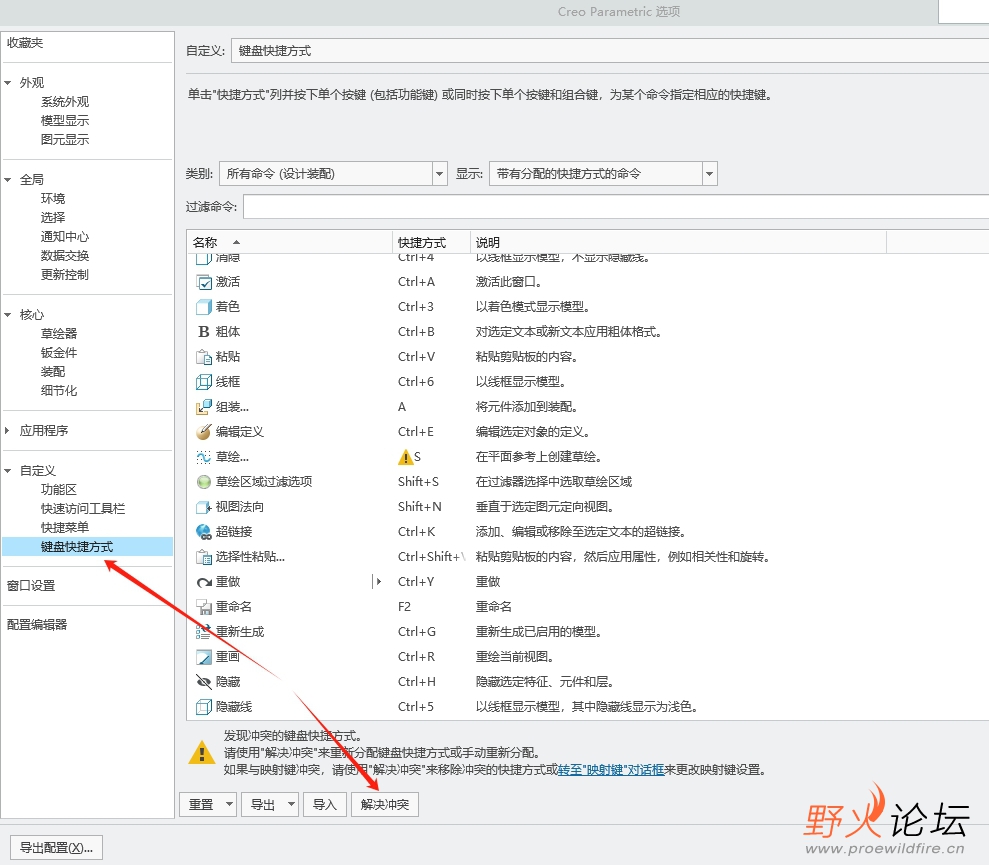
Task: Click shortcut cell A for 组装
Action: click(x=402, y=407)
